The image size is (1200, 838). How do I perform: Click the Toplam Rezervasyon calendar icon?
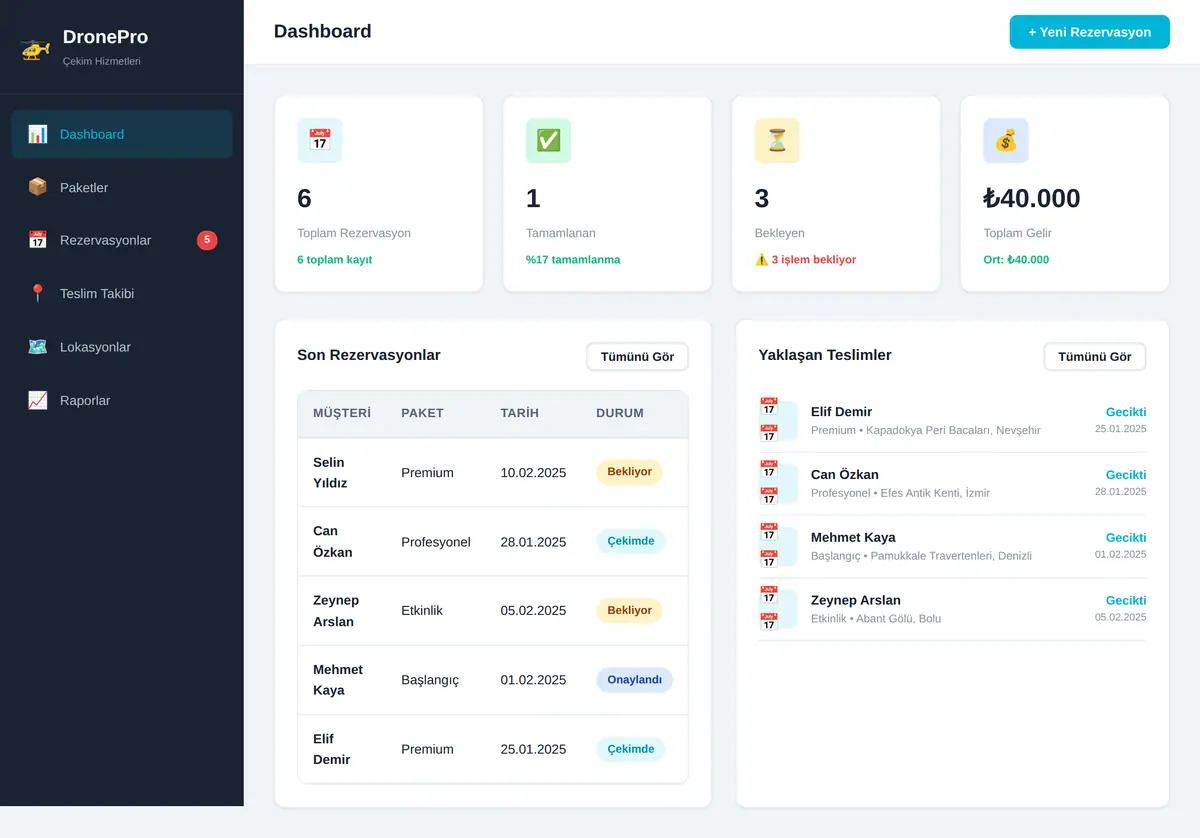click(x=320, y=140)
